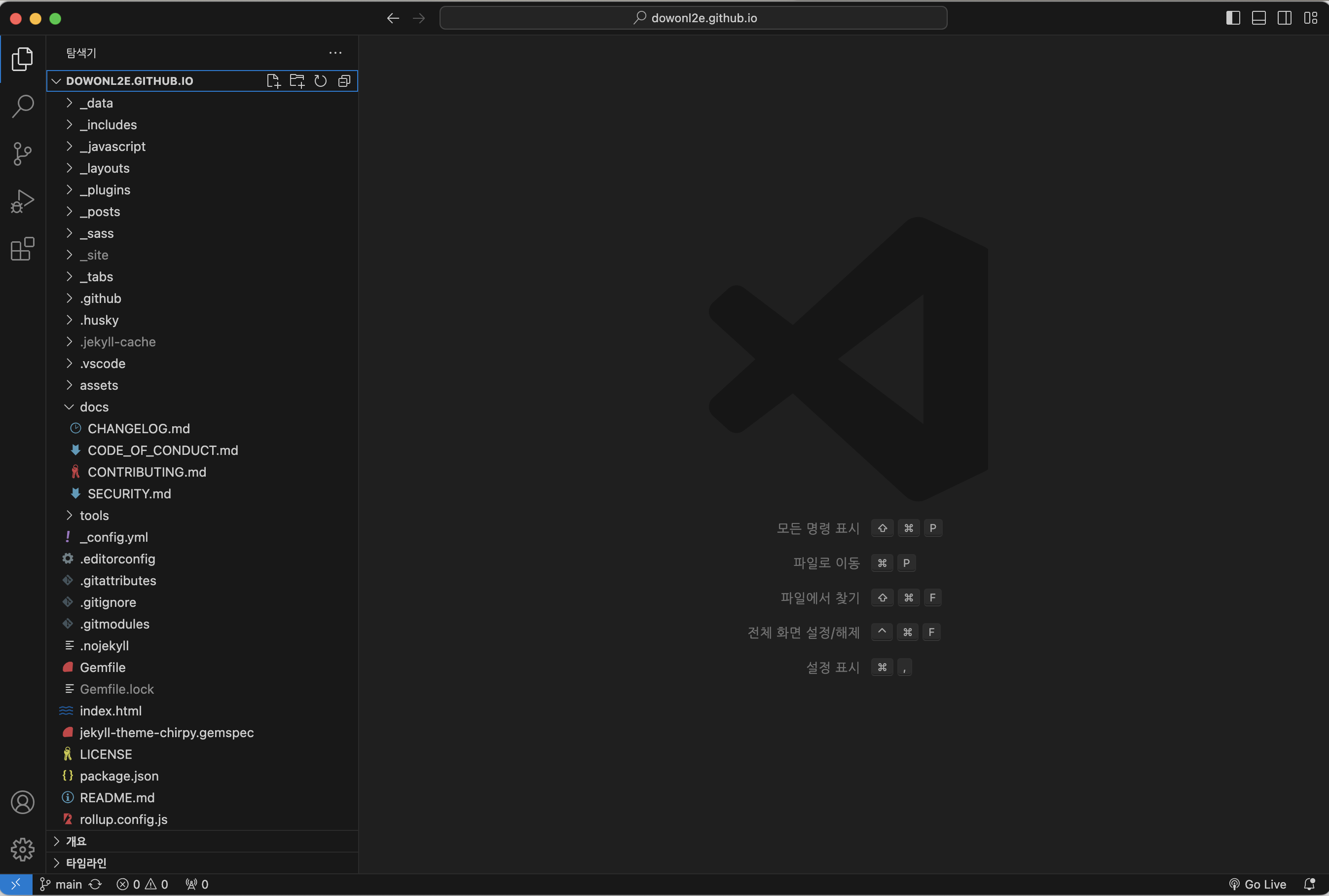Viewport: 1329px width, 896px height.
Task: Open .editorconfig file
Action: [202, 560]
